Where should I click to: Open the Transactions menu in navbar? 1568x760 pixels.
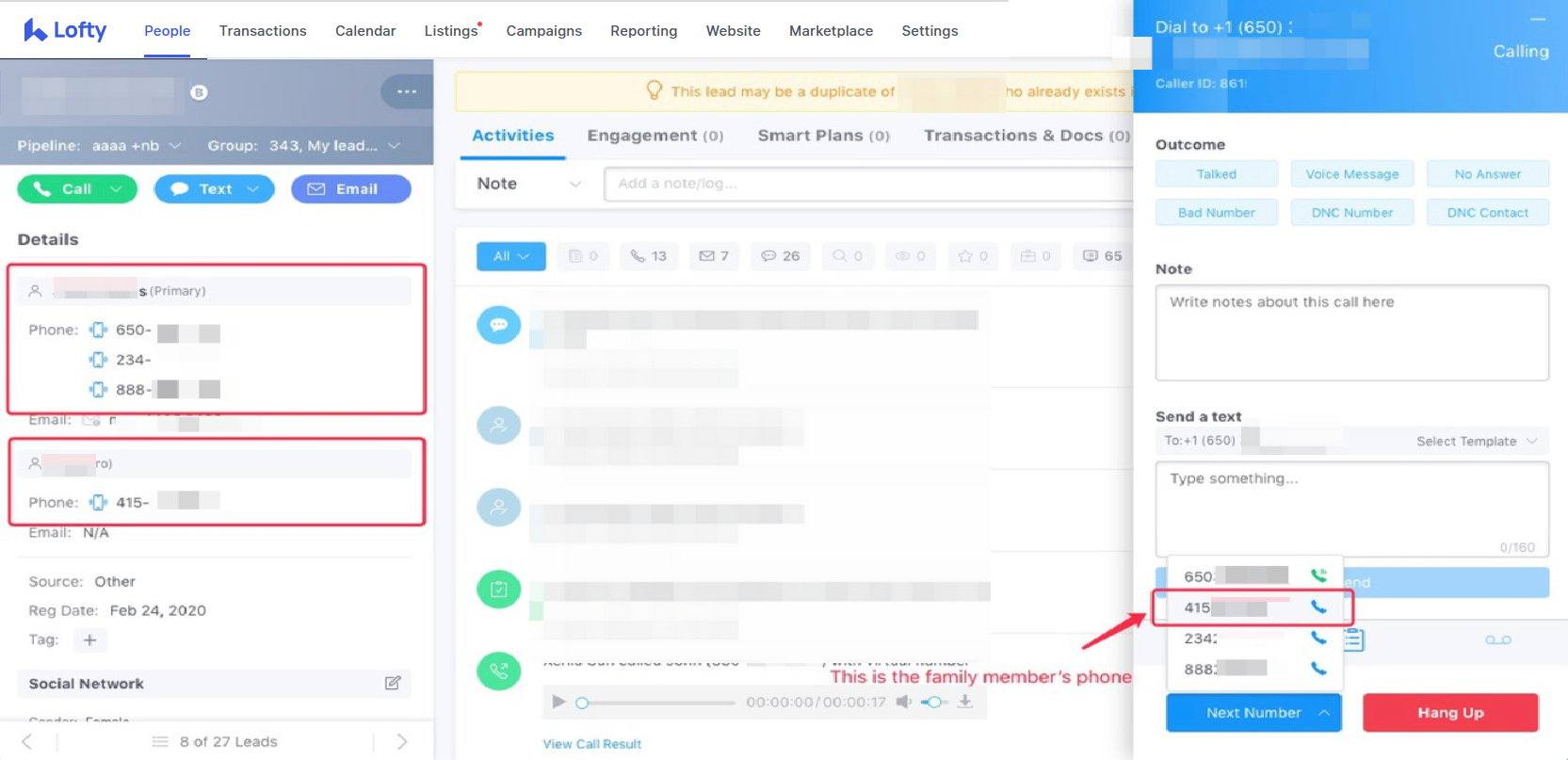tap(263, 31)
